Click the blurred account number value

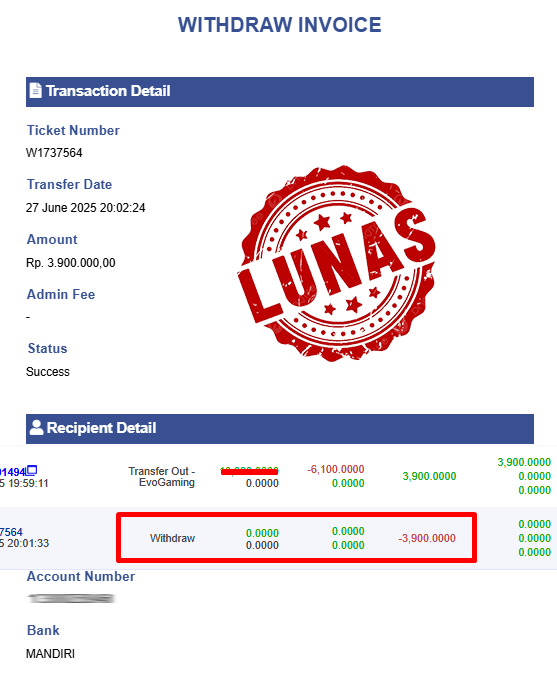tap(71, 598)
